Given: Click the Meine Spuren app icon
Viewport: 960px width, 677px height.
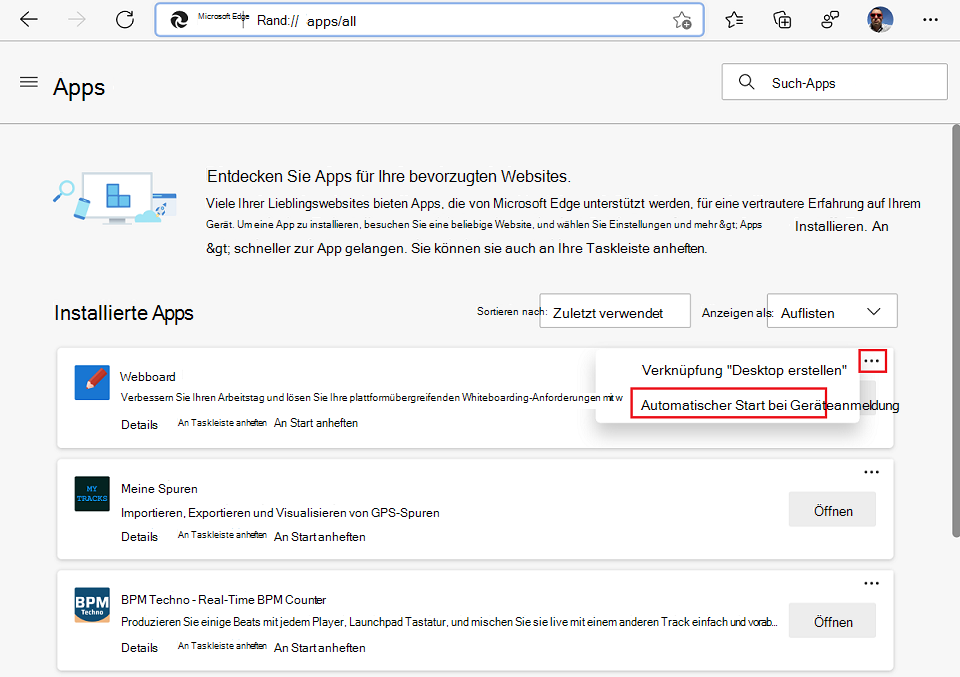Looking at the screenshot, I should click(x=92, y=493).
